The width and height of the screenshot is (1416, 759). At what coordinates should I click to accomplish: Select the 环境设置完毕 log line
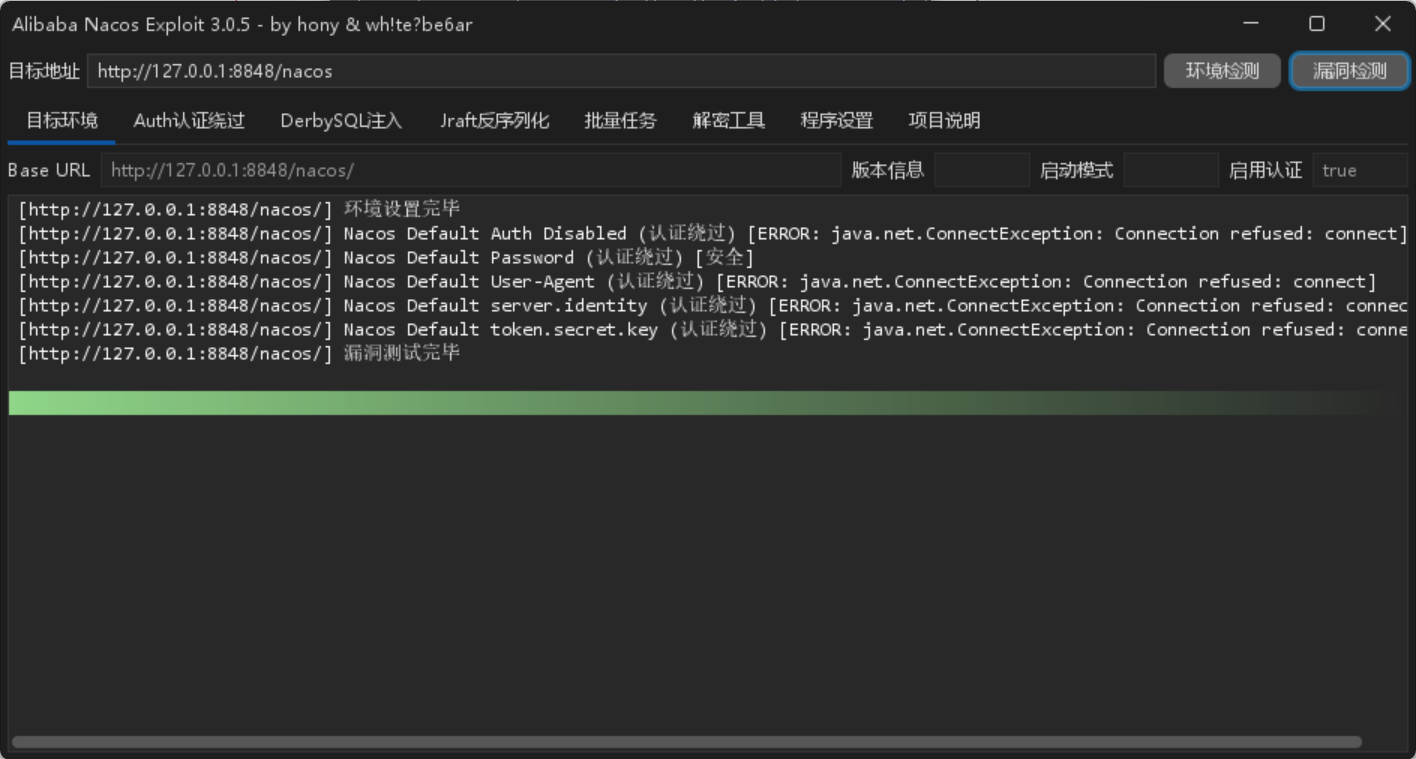tap(239, 209)
